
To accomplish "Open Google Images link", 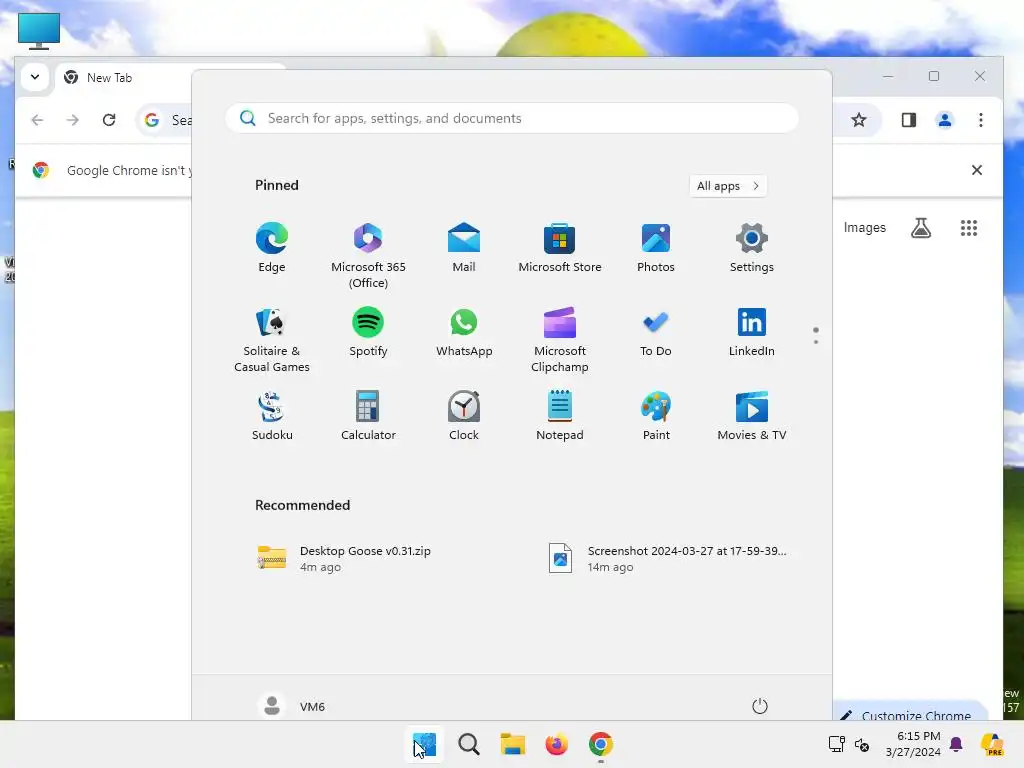I will [865, 228].
